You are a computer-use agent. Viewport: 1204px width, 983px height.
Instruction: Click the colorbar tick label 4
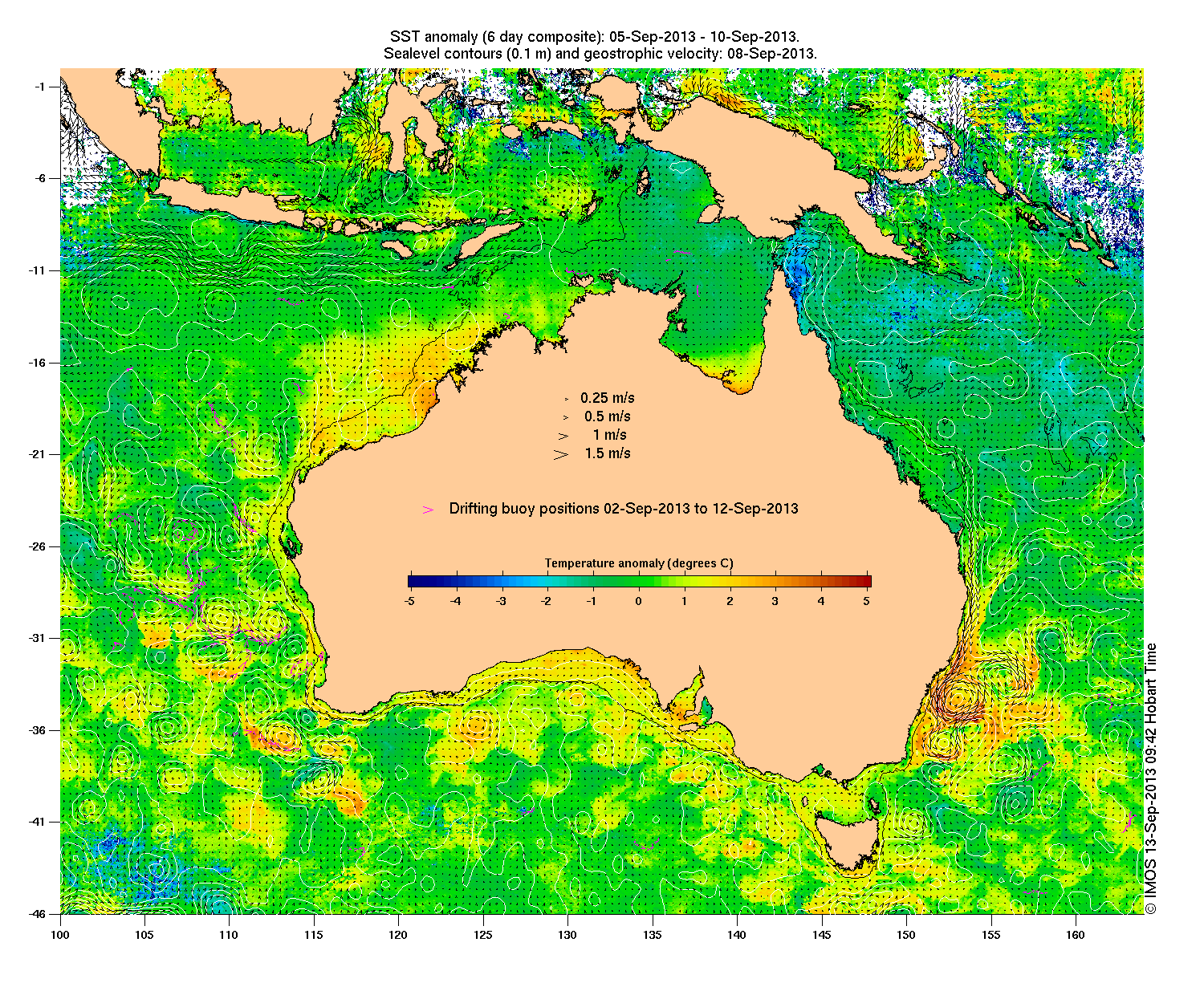[821, 600]
